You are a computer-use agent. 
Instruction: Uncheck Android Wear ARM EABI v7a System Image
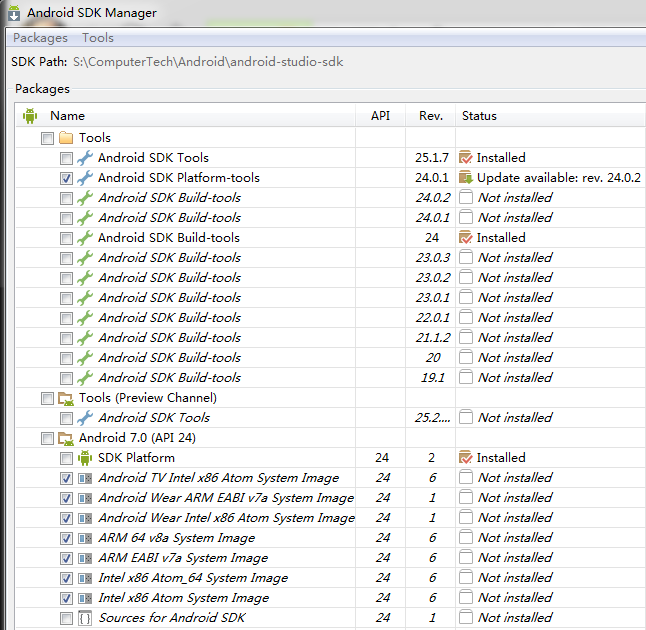pos(66,499)
